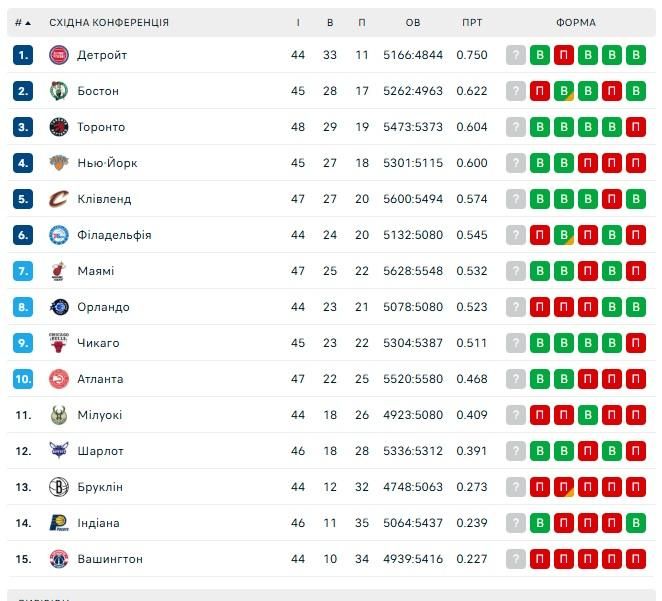Open the Філадельфія team link
662x601 pixels.
coord(114,235)
